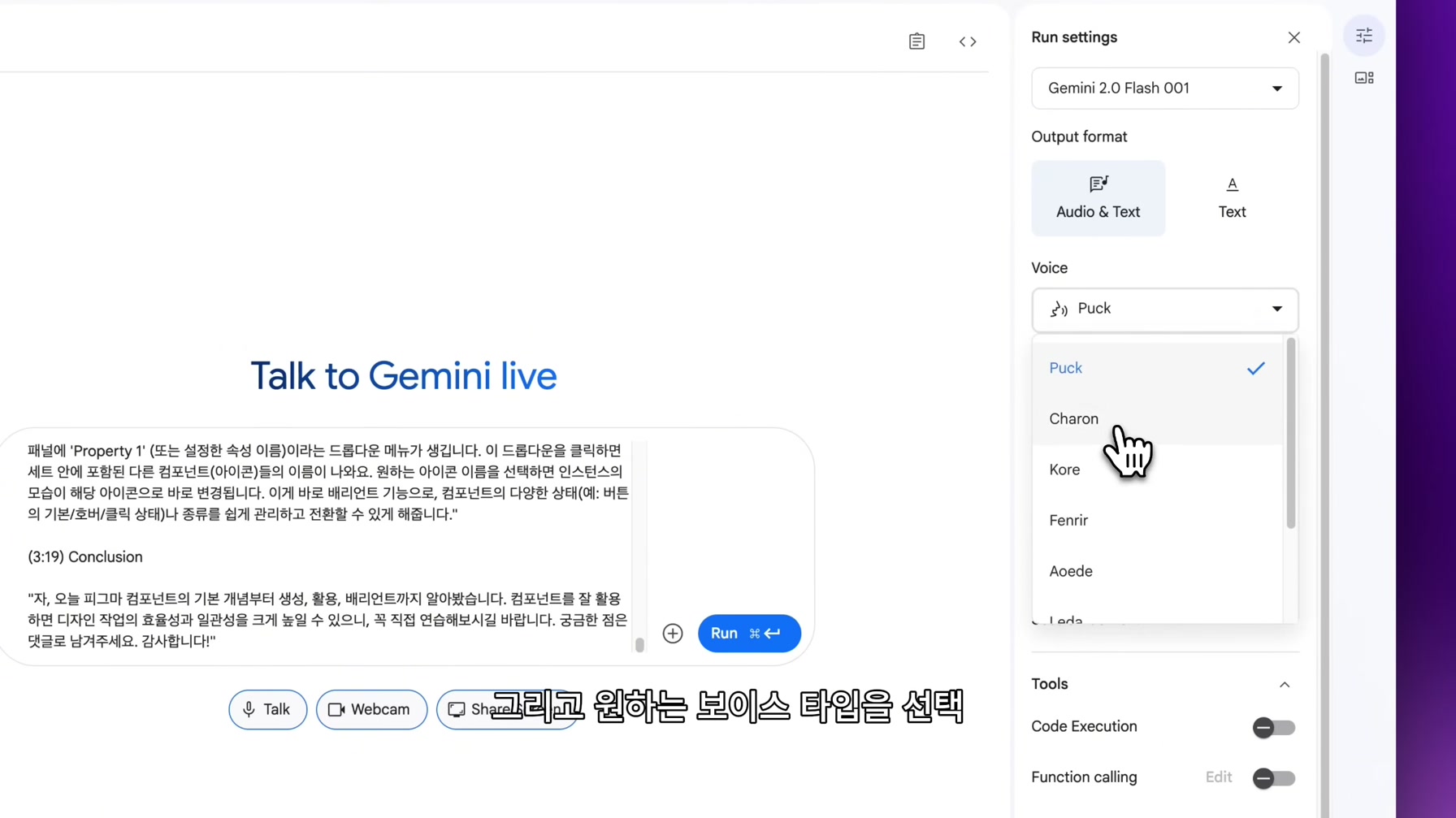1456x818 pixels.
Task: Click Edit next to Function calling
Action: click(x=1218, y=777)
